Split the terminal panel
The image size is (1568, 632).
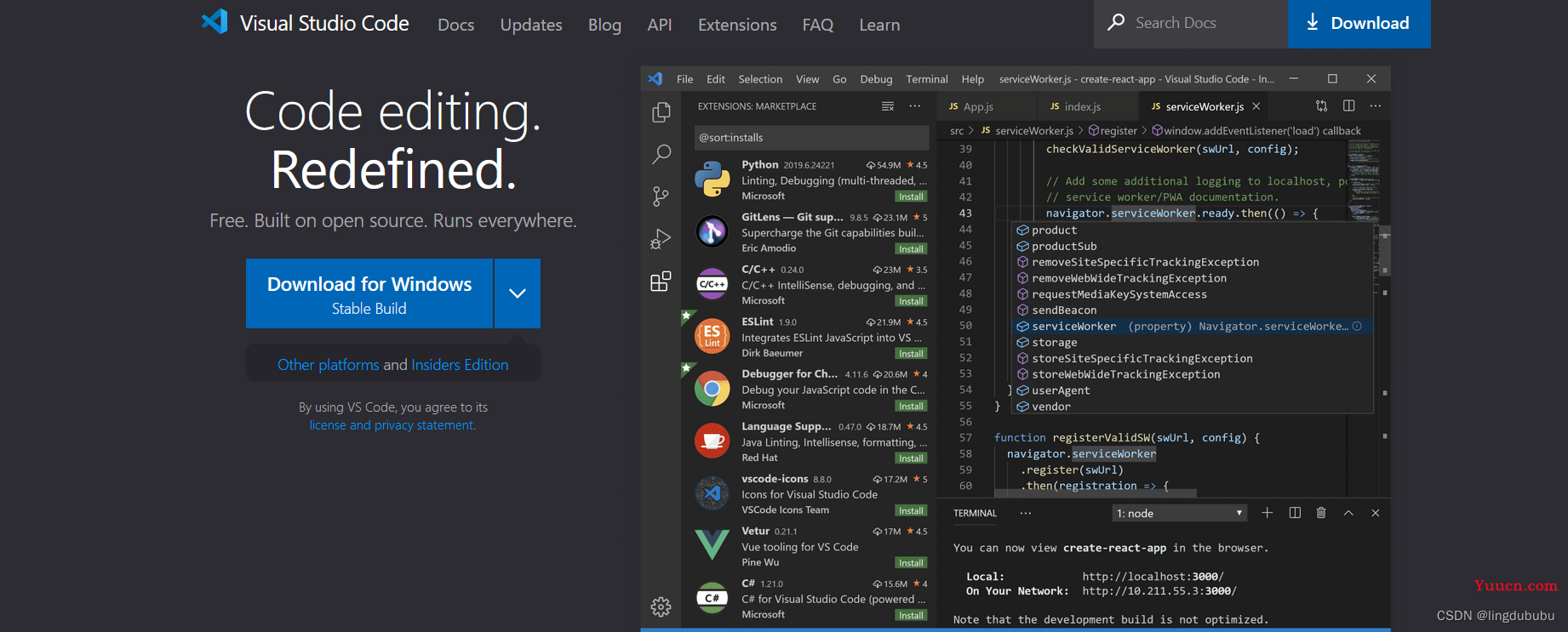1295,513
